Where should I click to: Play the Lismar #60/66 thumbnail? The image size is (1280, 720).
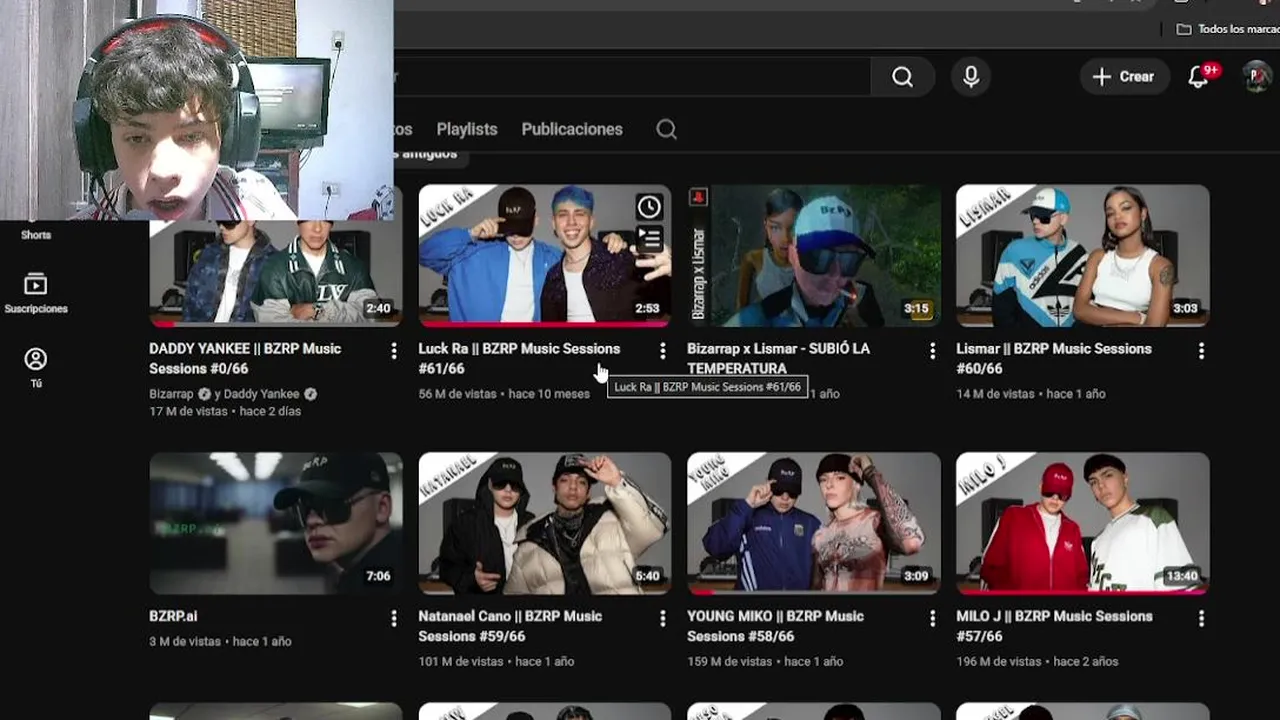pyautogui.click(x=1083, y=256)
